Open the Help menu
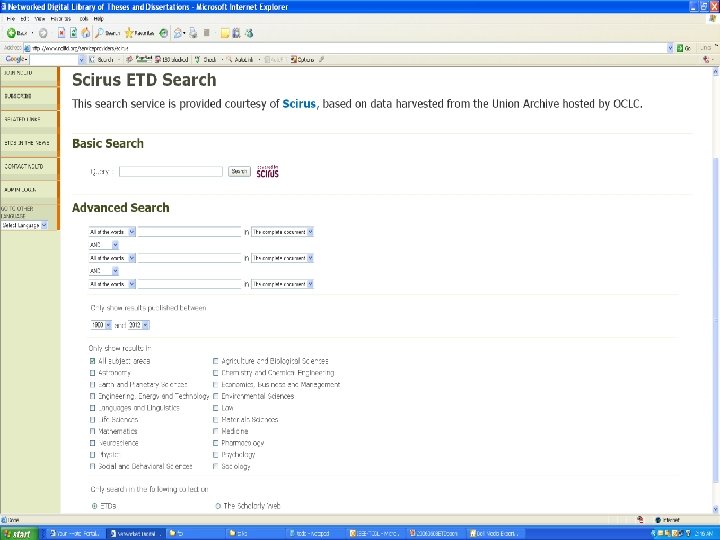Screen dimensions: 720x540 pos(98,19)
